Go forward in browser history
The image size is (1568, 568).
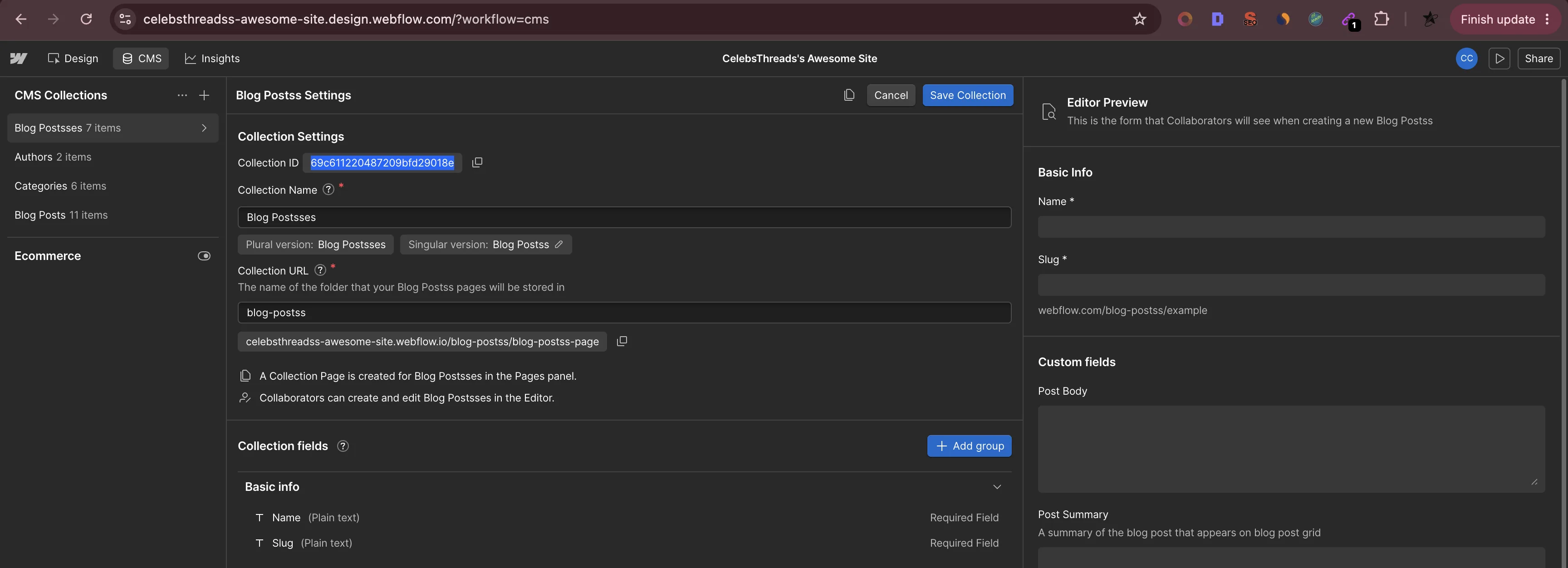click(54, 19)
